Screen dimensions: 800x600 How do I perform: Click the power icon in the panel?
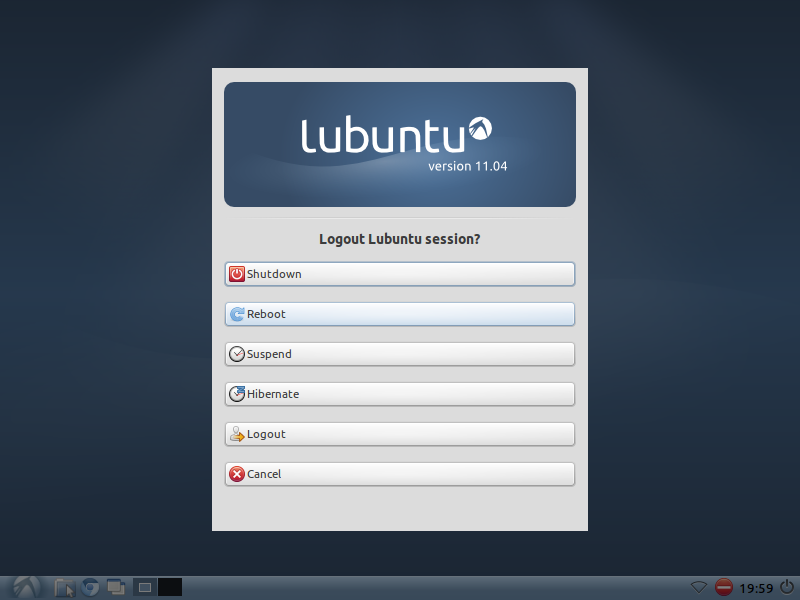[x=787, y=587]
